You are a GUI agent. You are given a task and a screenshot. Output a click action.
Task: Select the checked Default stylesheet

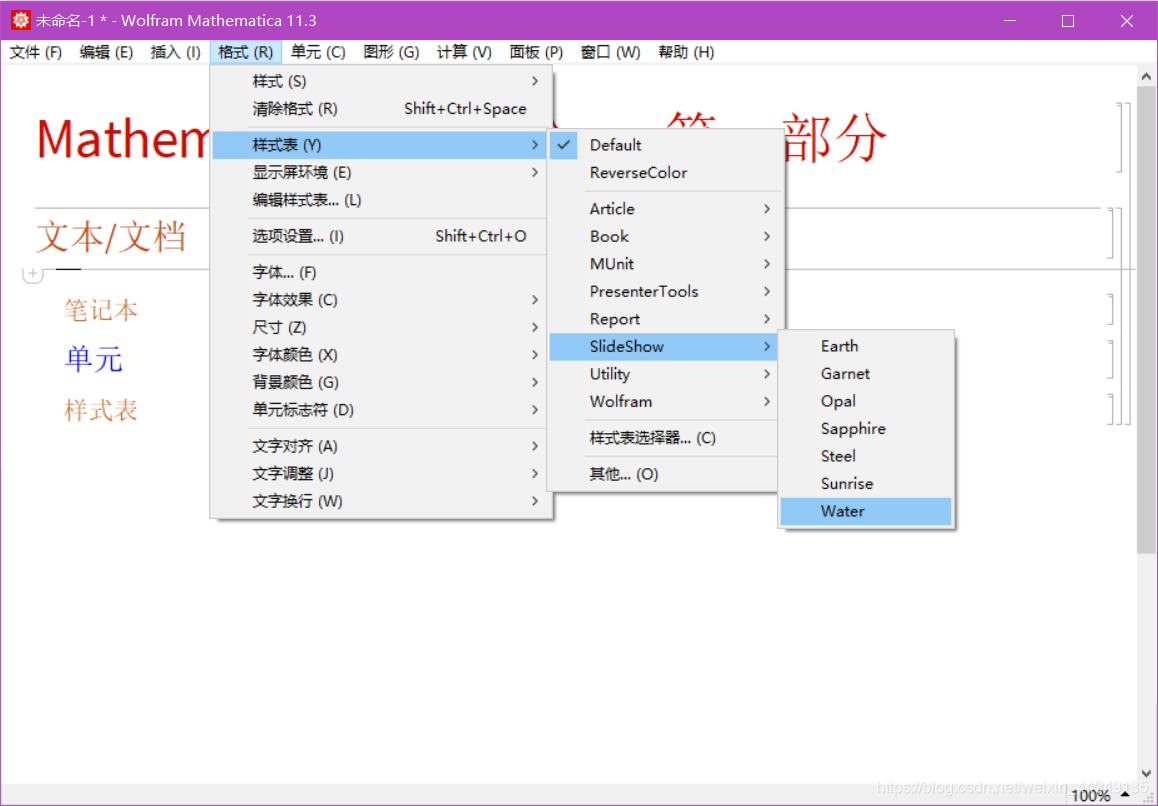664,145
